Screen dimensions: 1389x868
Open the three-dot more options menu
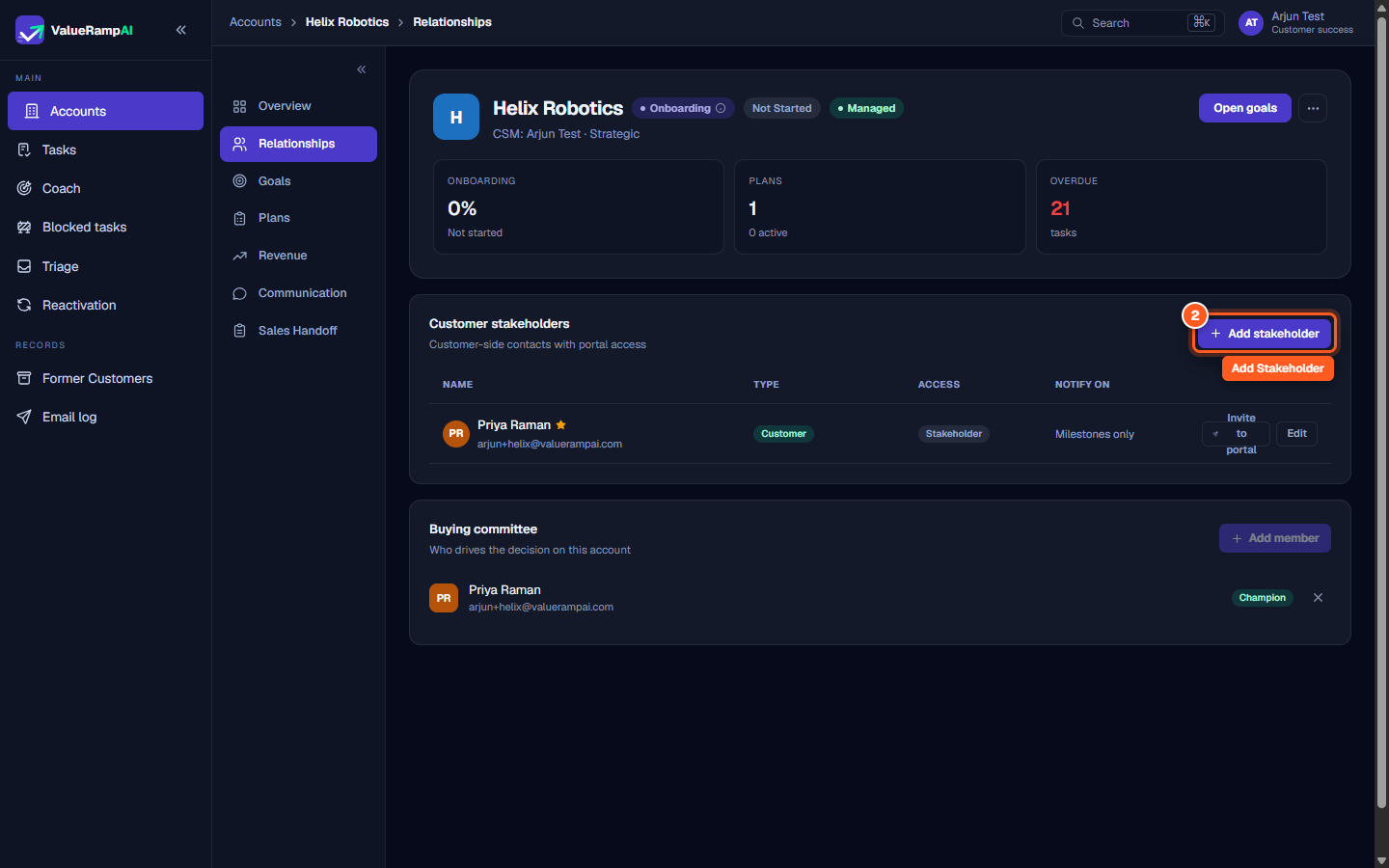click(1313, 108)
